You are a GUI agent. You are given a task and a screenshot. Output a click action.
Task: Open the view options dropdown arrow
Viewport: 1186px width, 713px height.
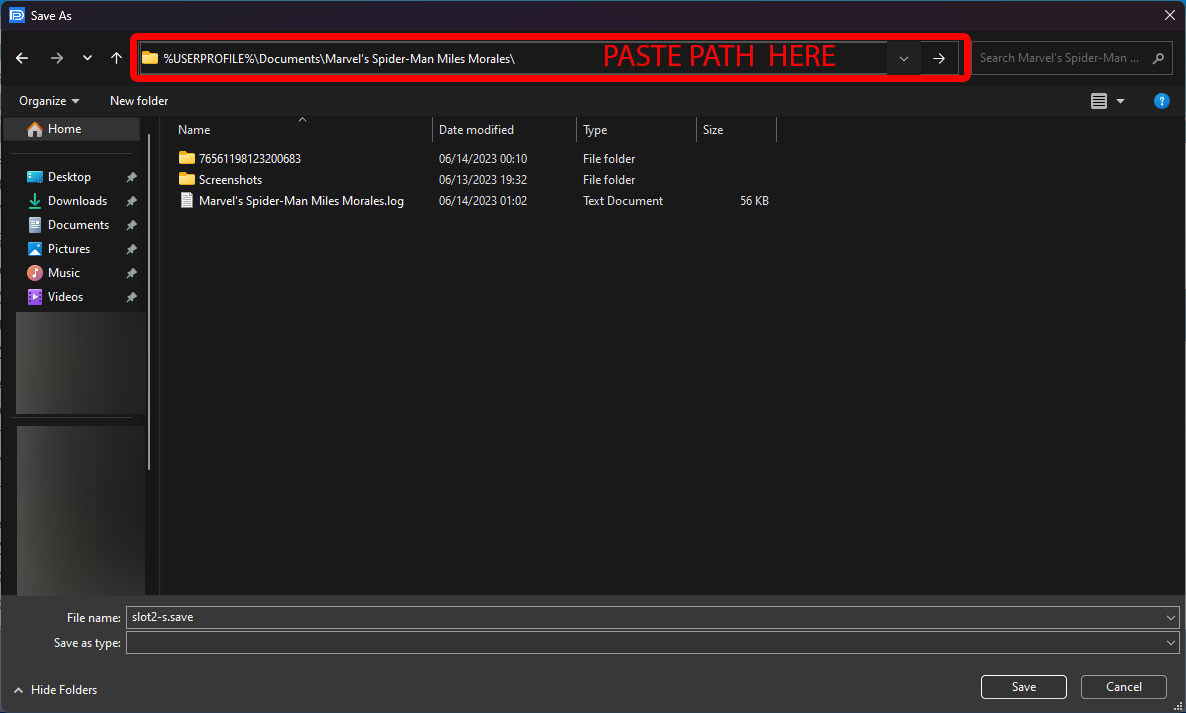(x=1120, y=101)
